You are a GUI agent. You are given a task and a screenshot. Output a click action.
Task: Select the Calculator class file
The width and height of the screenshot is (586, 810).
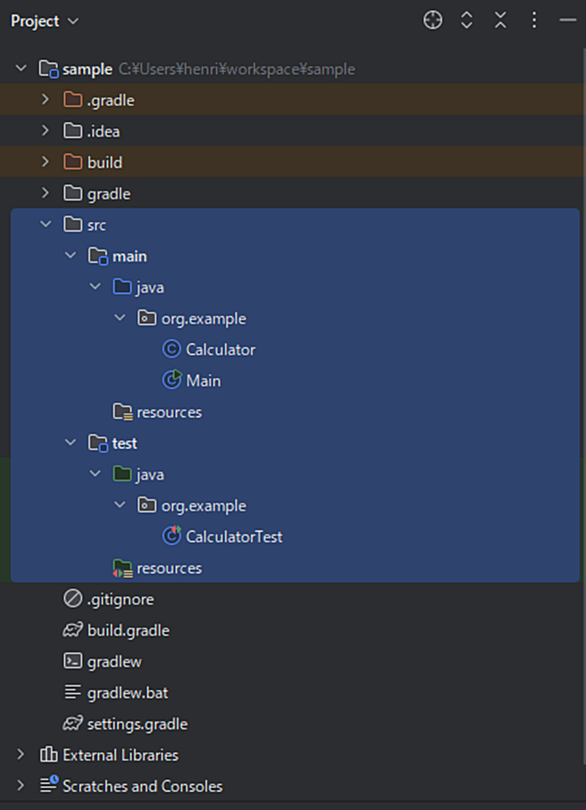tap(209, 350)
